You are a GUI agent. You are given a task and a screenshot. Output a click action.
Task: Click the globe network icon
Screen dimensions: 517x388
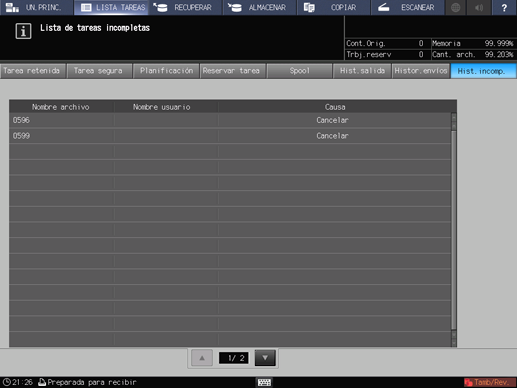tap(455, 7)
